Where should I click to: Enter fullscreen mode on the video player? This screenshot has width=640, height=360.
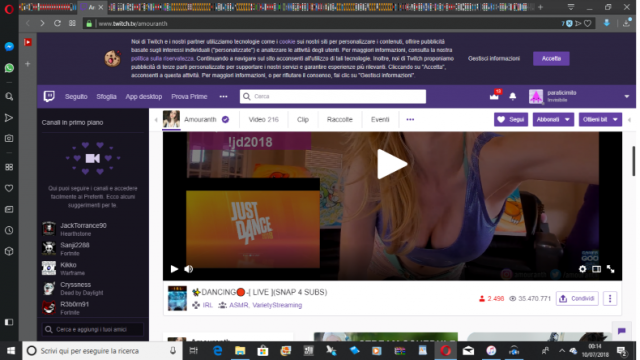click(x=611, y=269)
